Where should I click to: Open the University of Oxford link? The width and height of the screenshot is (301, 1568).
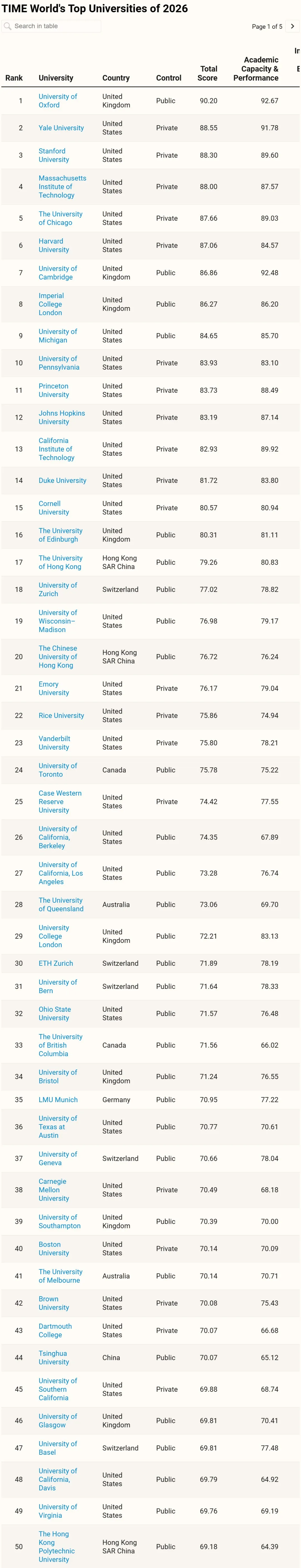coord(57,100)
